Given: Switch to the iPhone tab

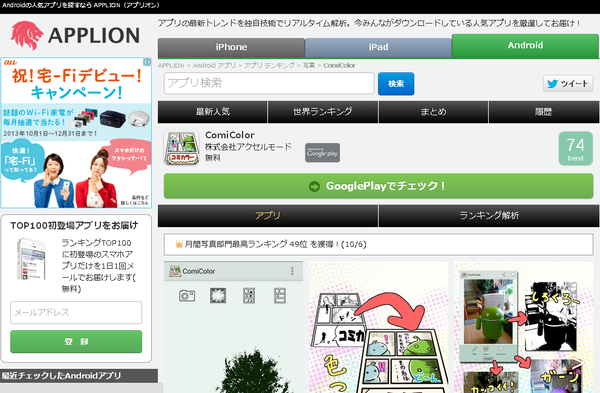Looking at the screenshot, I should click(231, 47).
